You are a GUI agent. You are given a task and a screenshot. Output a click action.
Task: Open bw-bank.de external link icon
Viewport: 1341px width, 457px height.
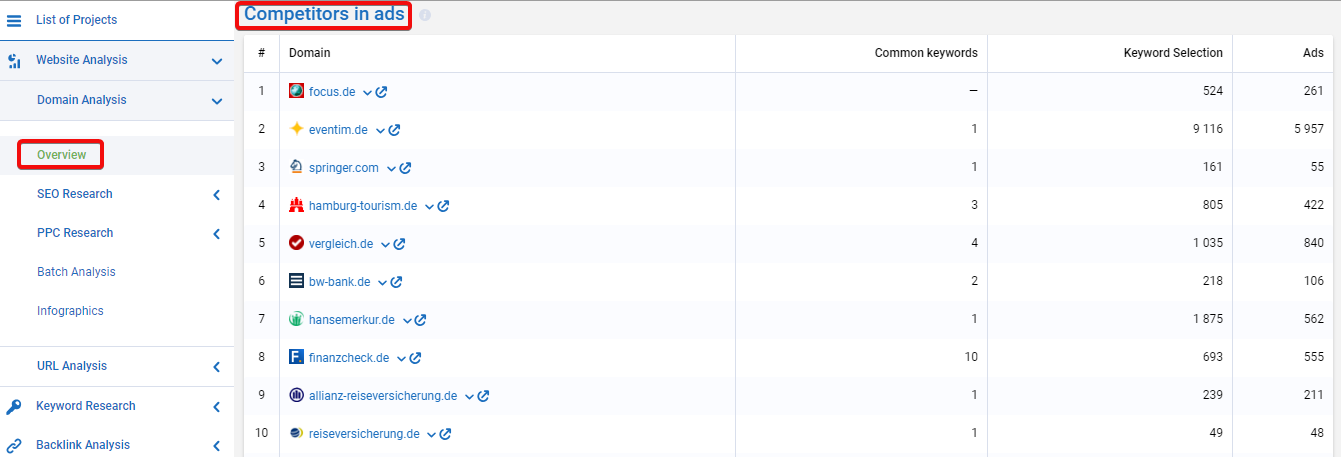click(396, 282)
